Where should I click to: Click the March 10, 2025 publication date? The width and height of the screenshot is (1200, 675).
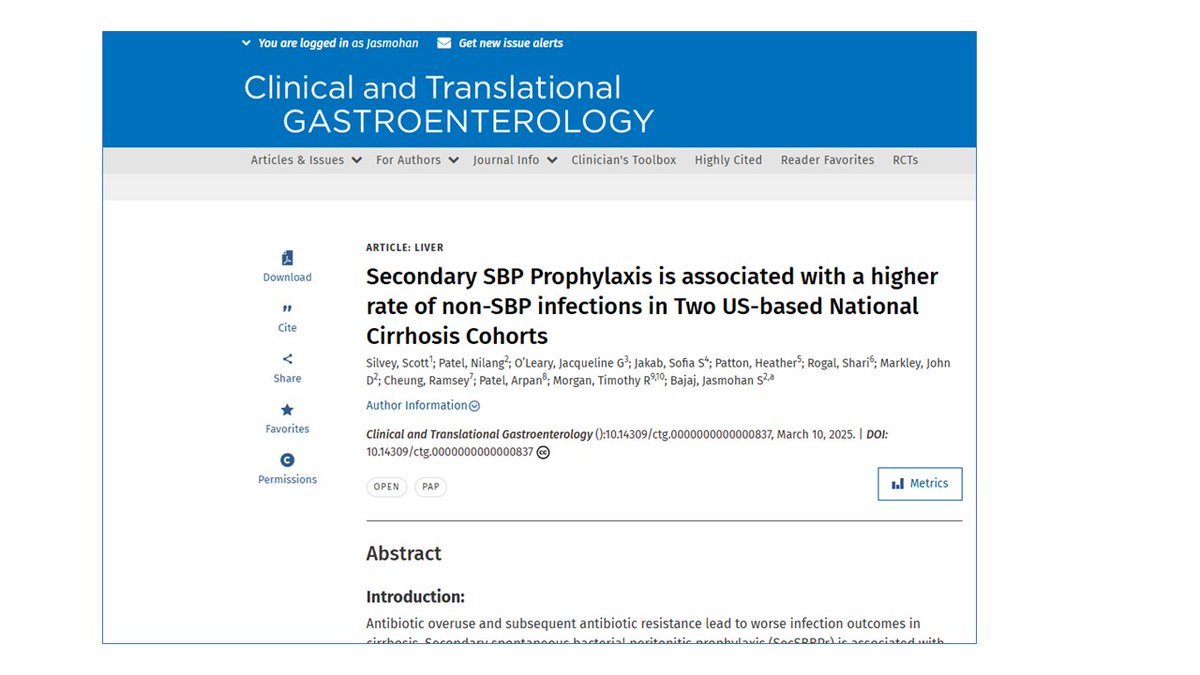click(814, 435)
